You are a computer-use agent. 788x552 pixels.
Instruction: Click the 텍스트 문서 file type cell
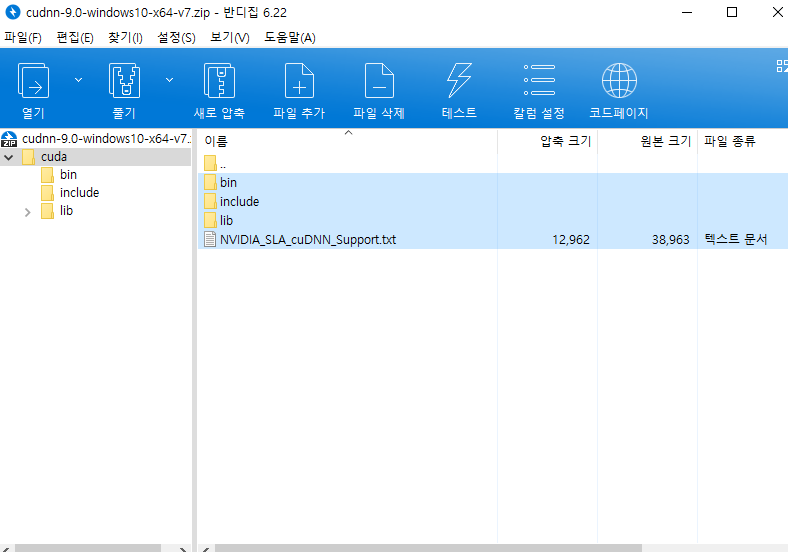coord(736,239)
